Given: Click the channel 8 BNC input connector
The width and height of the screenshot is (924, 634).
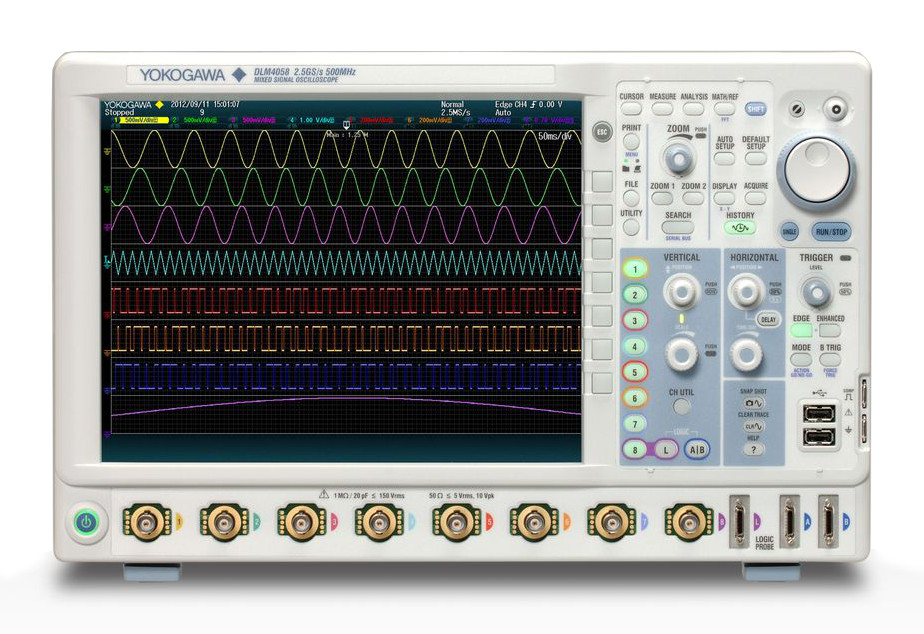Looking at the screenshot, I should (688, 522).
